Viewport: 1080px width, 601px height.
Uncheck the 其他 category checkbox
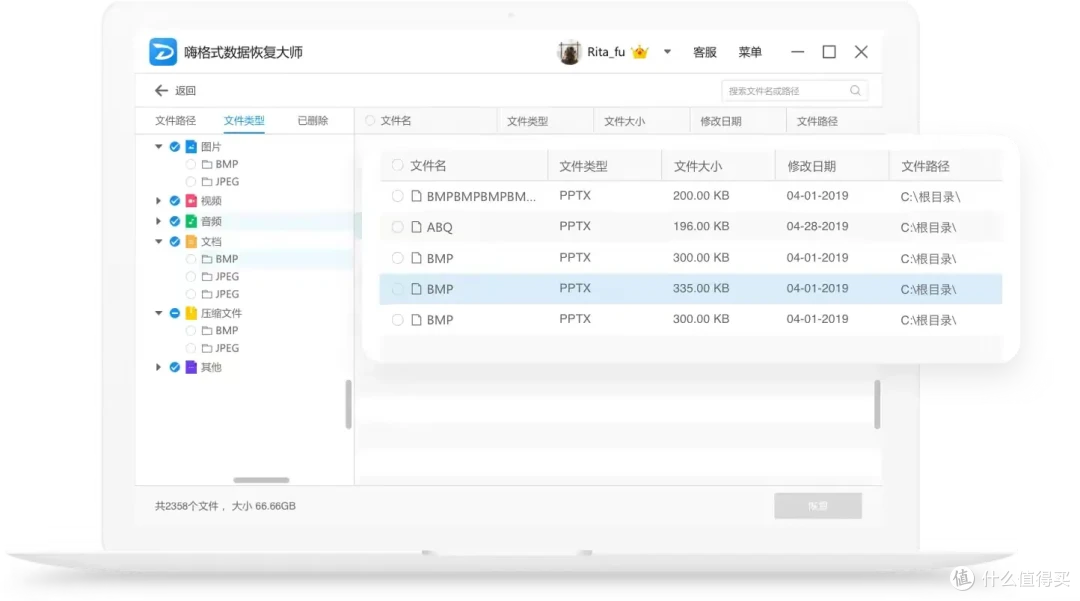pos(174,367)
